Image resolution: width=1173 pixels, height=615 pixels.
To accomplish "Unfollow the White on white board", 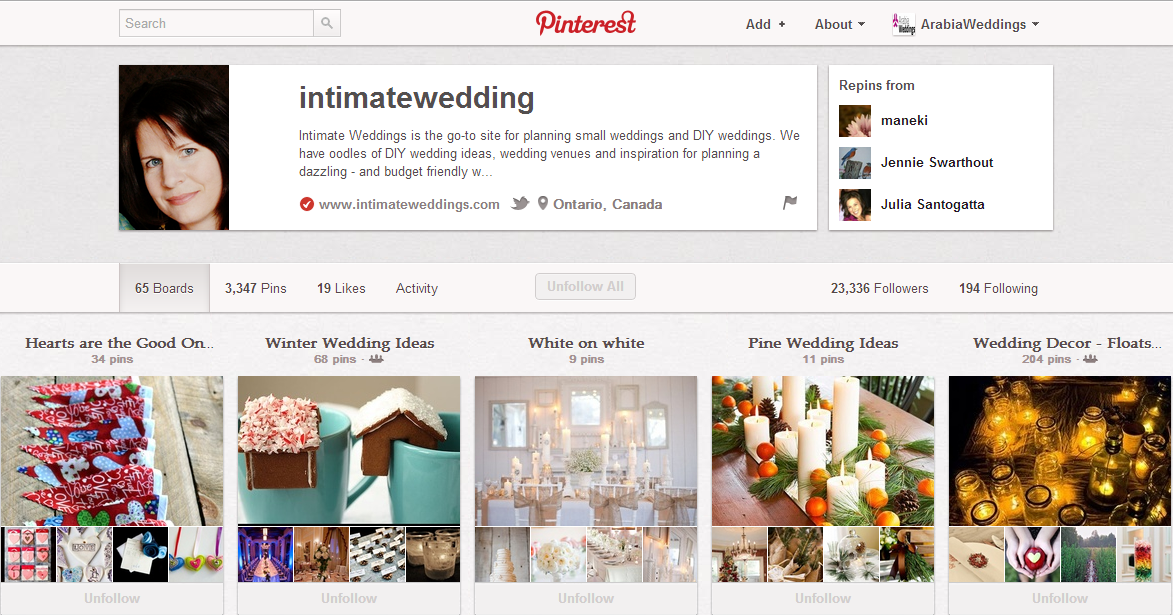I will point(586,599).
